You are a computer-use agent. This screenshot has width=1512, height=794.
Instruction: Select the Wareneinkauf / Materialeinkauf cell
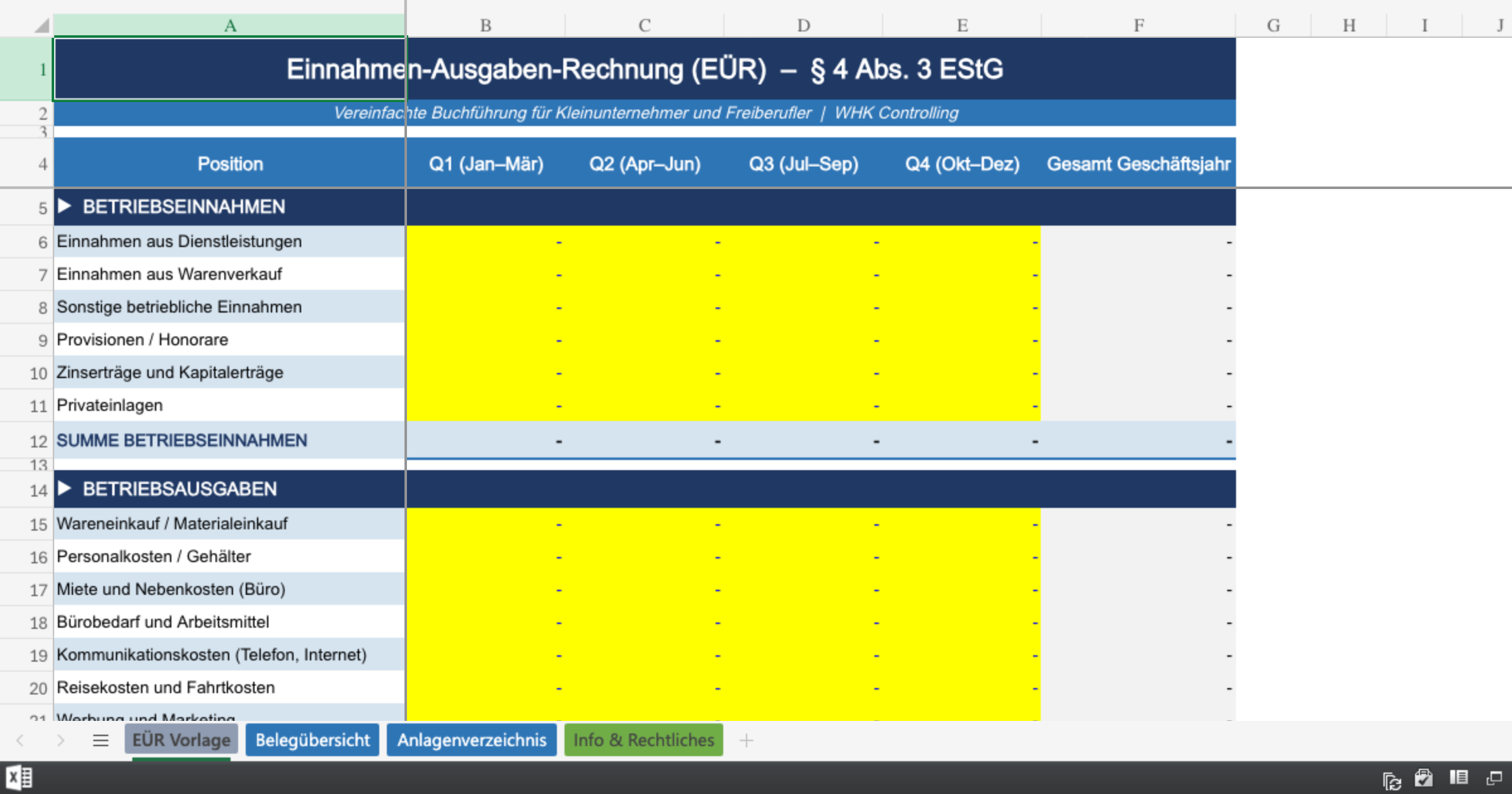click(x=230, y=524)
